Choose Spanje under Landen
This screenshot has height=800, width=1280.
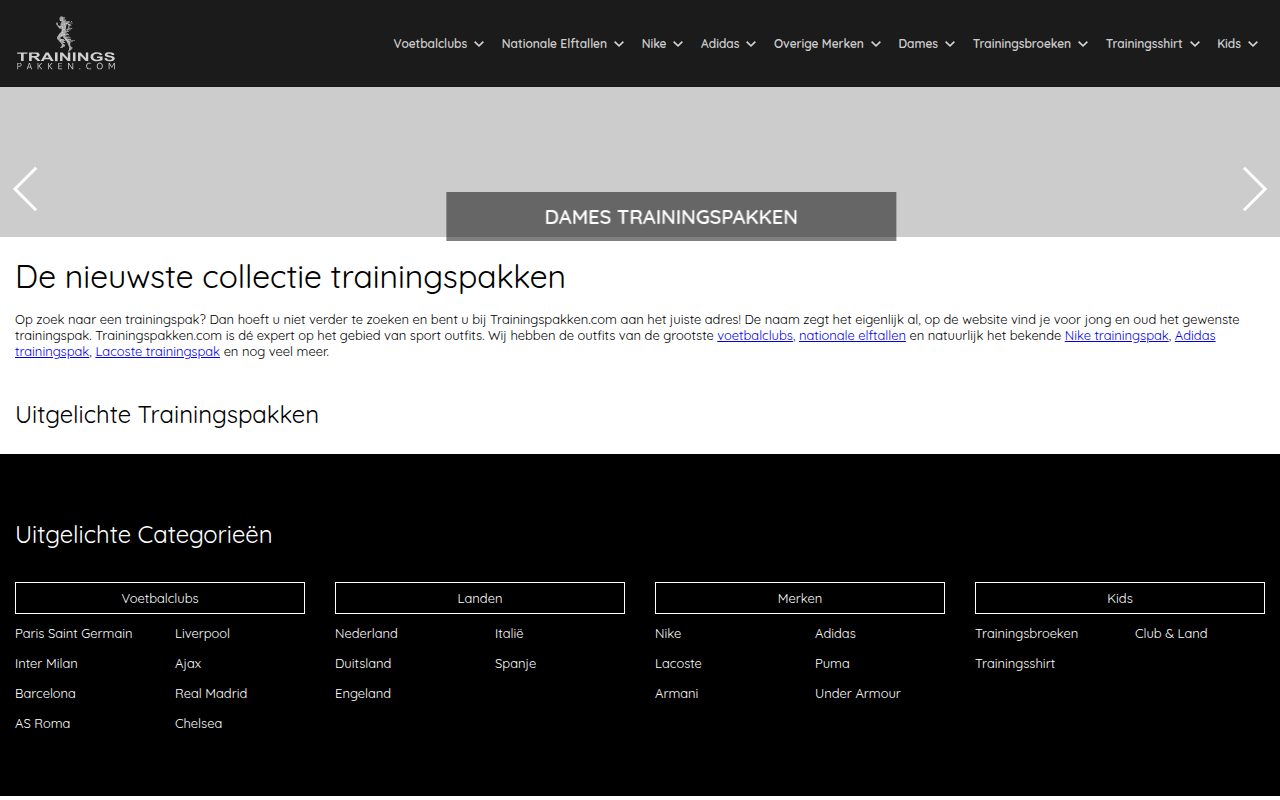coord(515,664)
